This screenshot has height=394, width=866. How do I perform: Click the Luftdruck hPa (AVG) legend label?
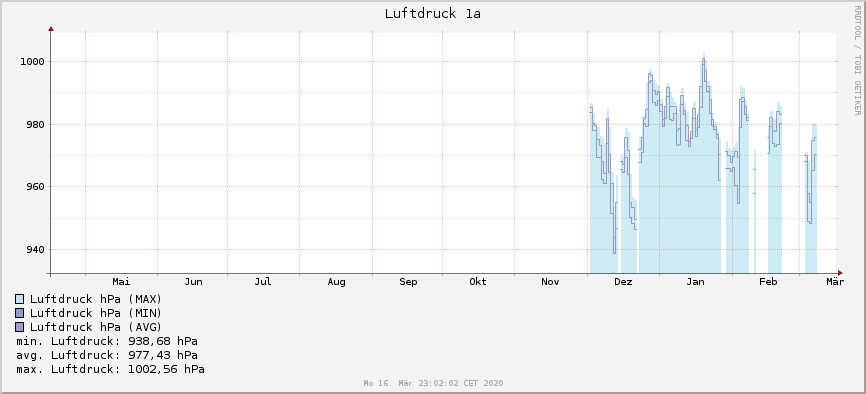(x=96, y=327)
